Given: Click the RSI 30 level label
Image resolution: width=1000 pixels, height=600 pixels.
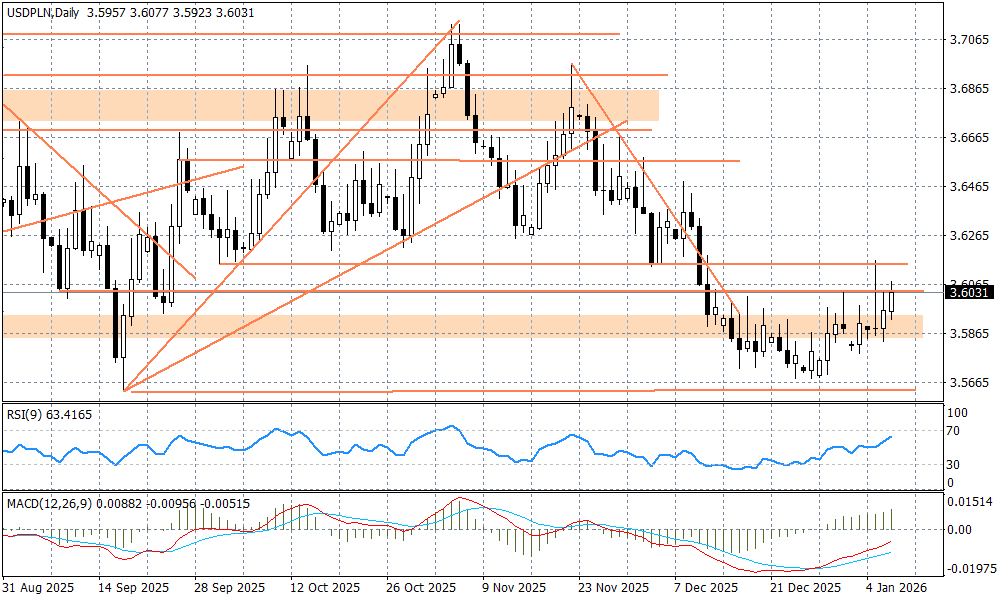Looking at the screenshot, I should click(x=953, y=465).
